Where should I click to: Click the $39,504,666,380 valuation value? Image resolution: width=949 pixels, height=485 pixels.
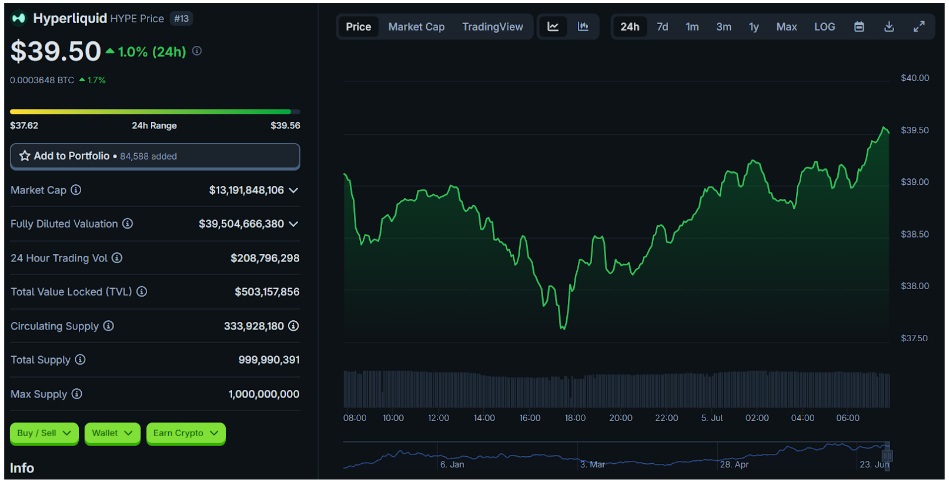(241, 224)
